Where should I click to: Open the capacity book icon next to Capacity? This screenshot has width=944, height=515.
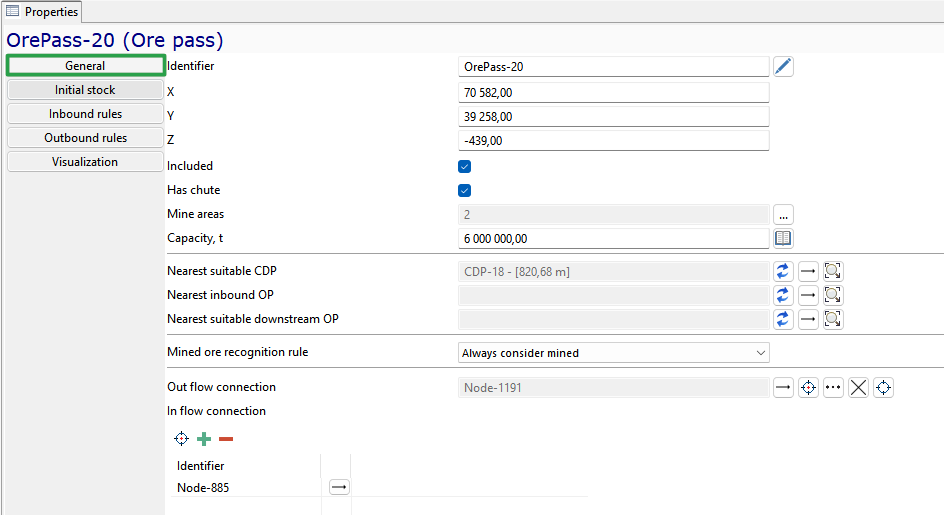pyautogui.click(x=783, y=239)
